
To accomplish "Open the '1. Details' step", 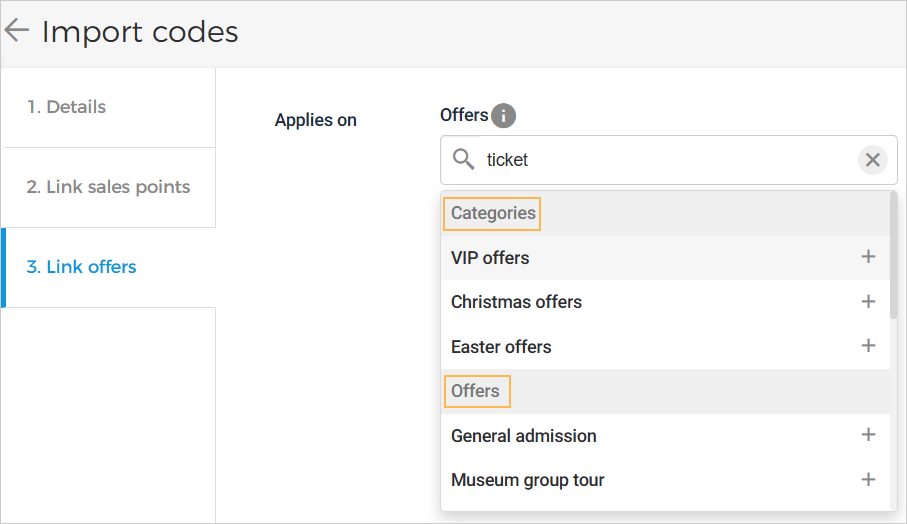I will 66,107.
